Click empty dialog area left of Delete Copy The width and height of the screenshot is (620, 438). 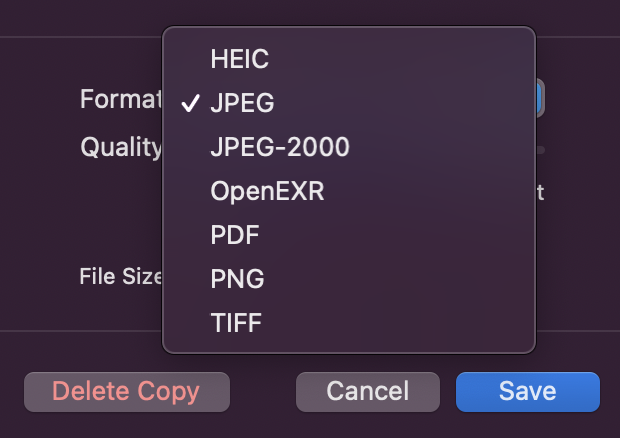click(x=11, y=391)
